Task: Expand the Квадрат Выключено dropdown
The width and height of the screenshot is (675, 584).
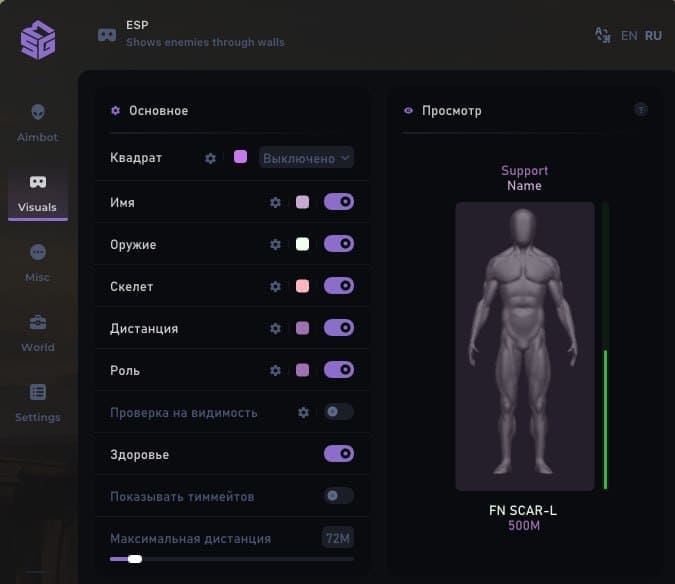Action: click(x=306, y=158)
